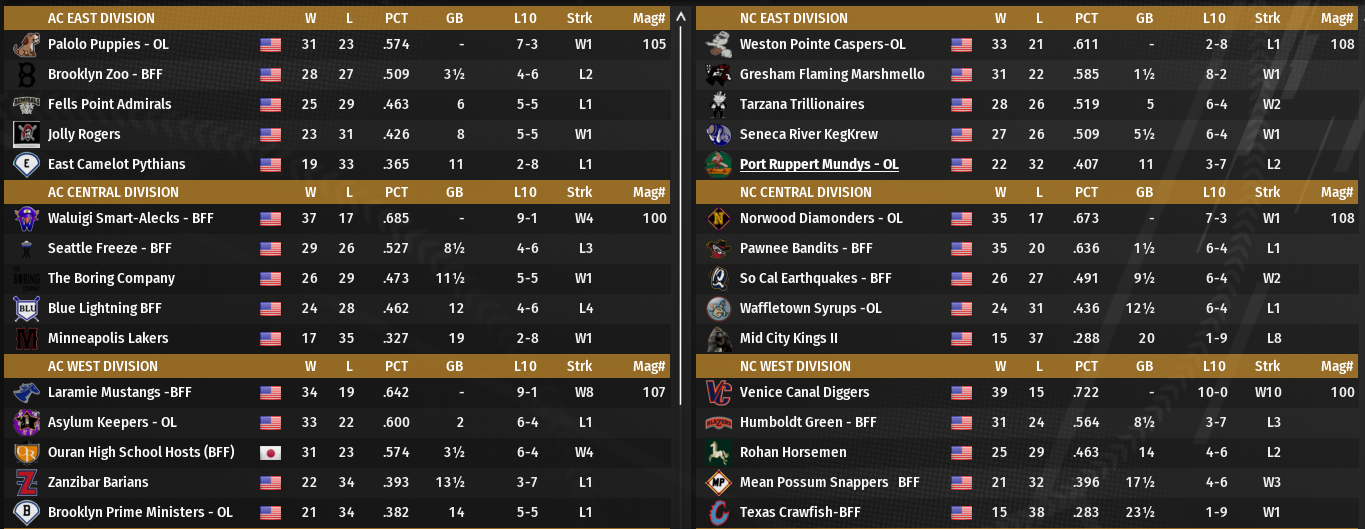
Task: Click the Palolo Puppies team logo
Action: click(26, 45)
